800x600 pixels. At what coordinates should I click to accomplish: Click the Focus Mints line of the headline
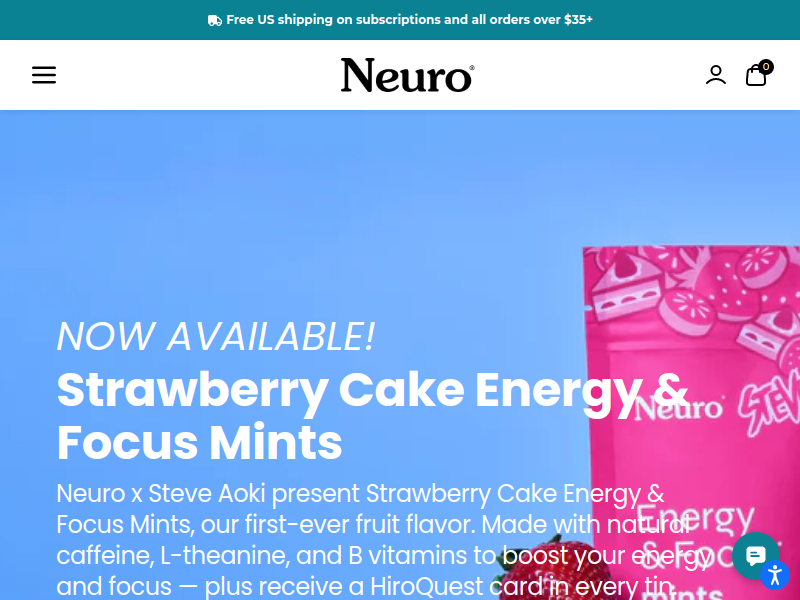(199, 442)
